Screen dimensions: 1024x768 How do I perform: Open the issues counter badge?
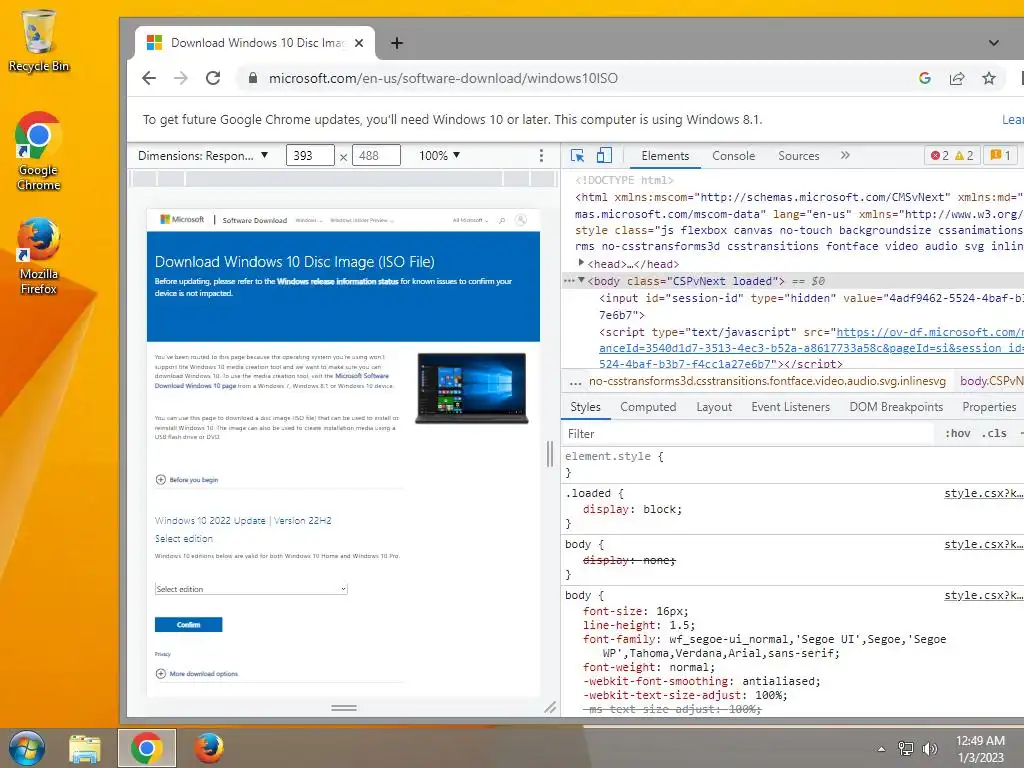tap(1000, 155)
